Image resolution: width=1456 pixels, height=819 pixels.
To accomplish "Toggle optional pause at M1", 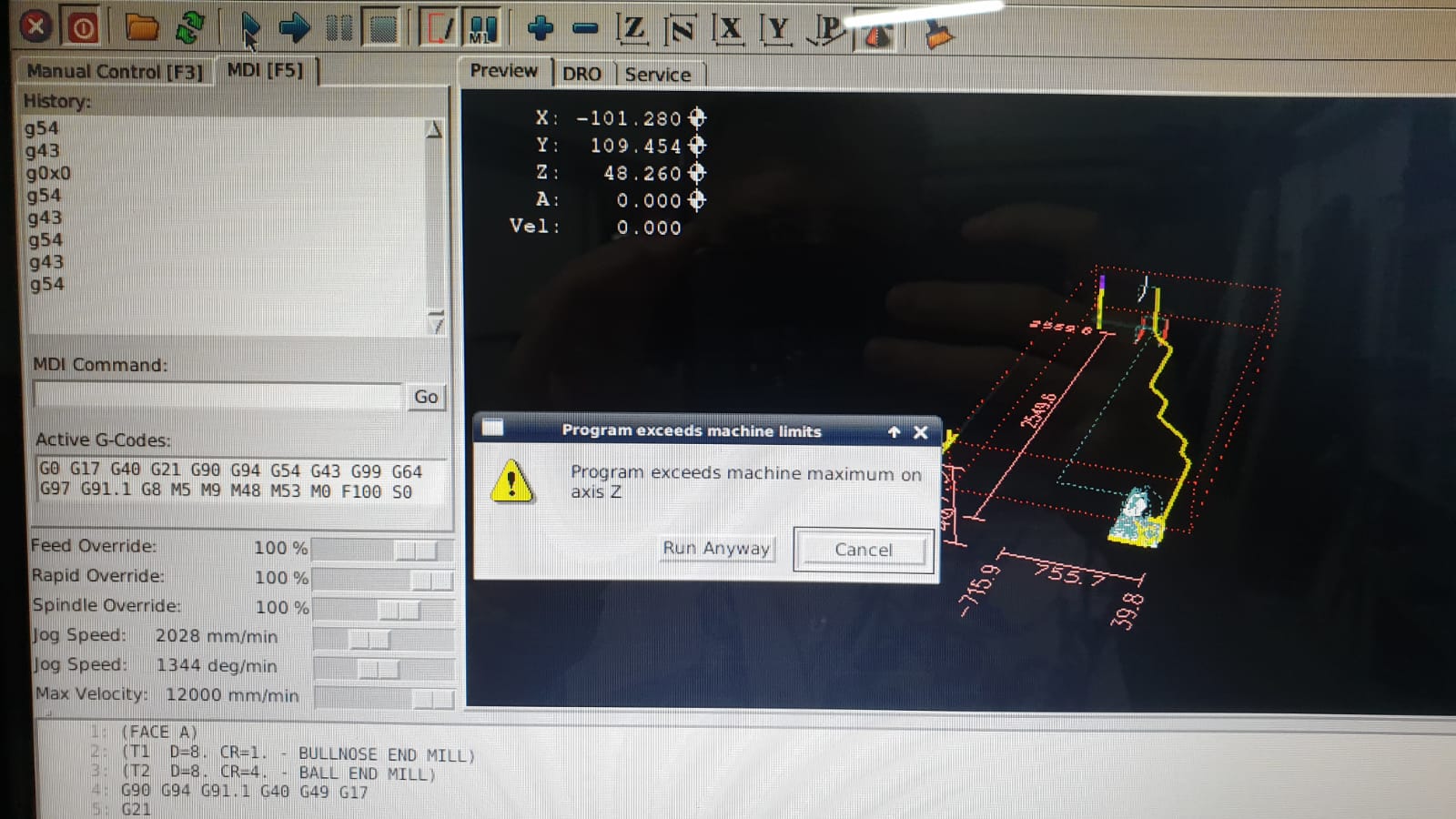I will 482,27.
